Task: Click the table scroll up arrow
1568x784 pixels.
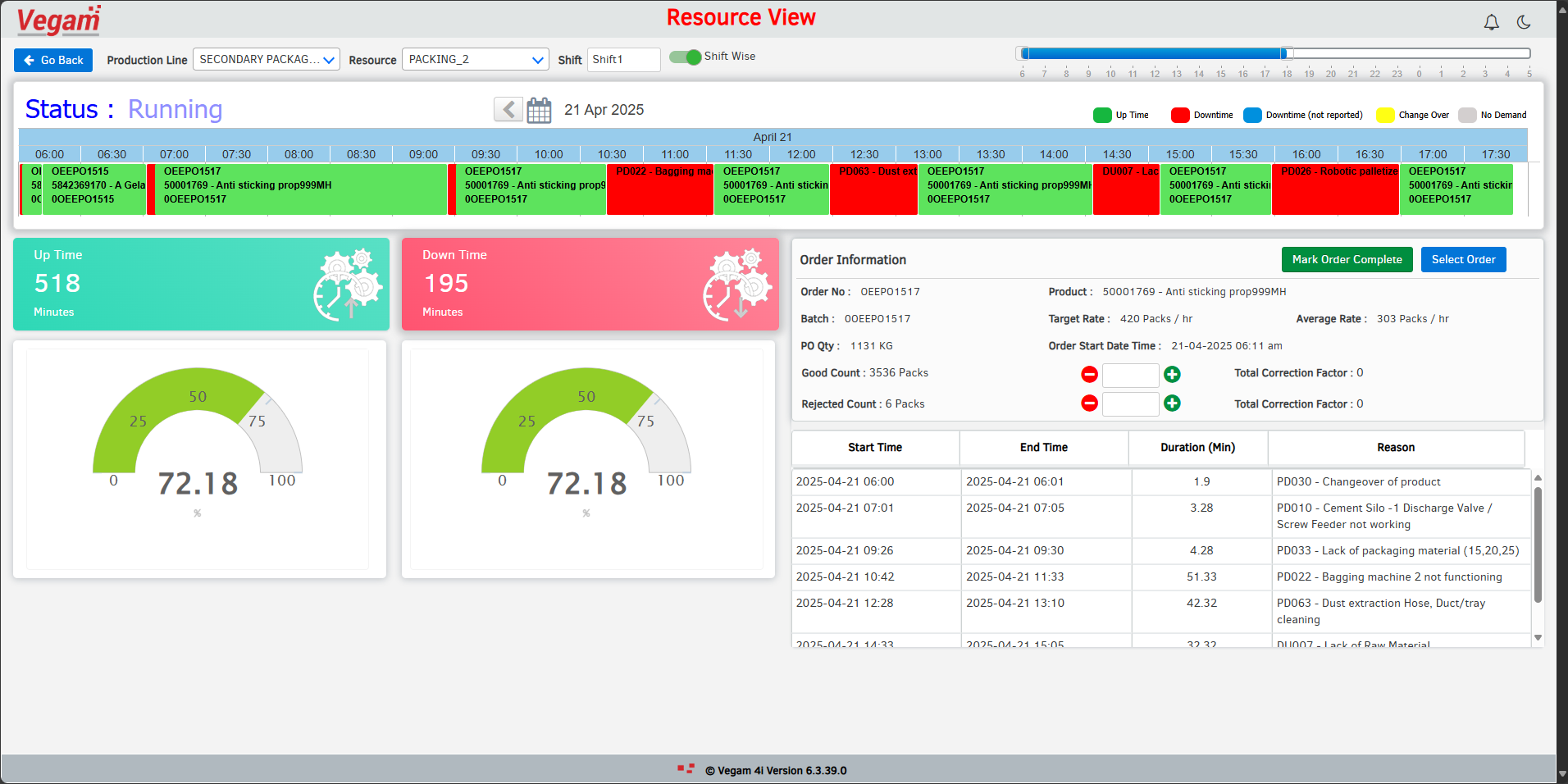Action: pos(1538,477)
